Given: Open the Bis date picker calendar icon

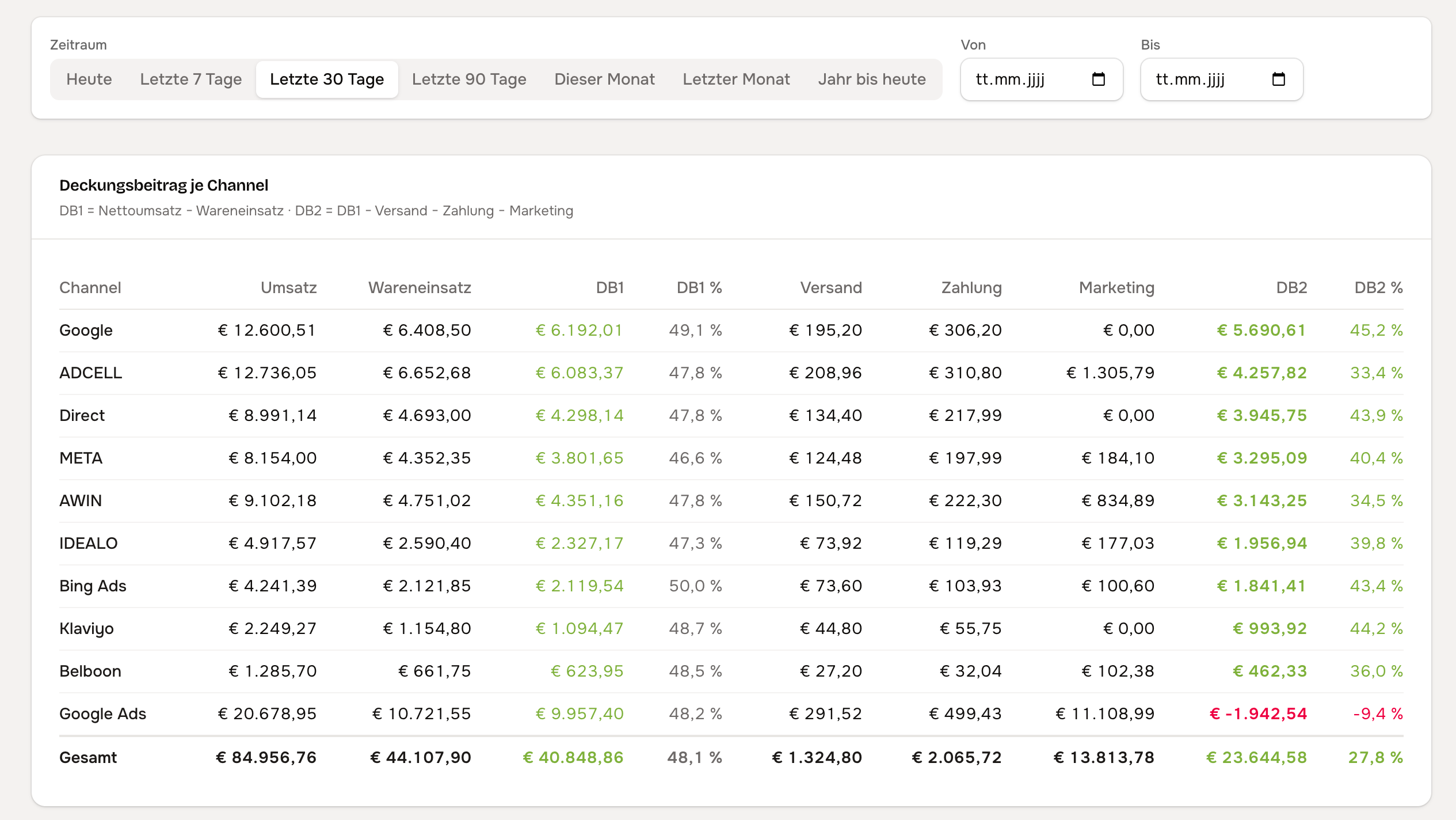Looking at the screenshot, I should coord(1278,79).
